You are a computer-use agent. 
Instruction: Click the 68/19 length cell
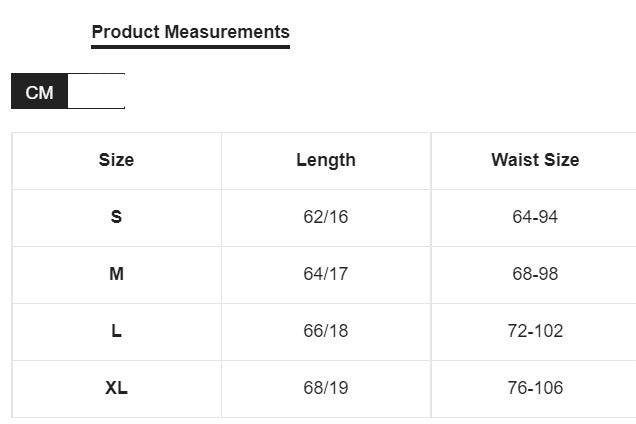(325, 388)
